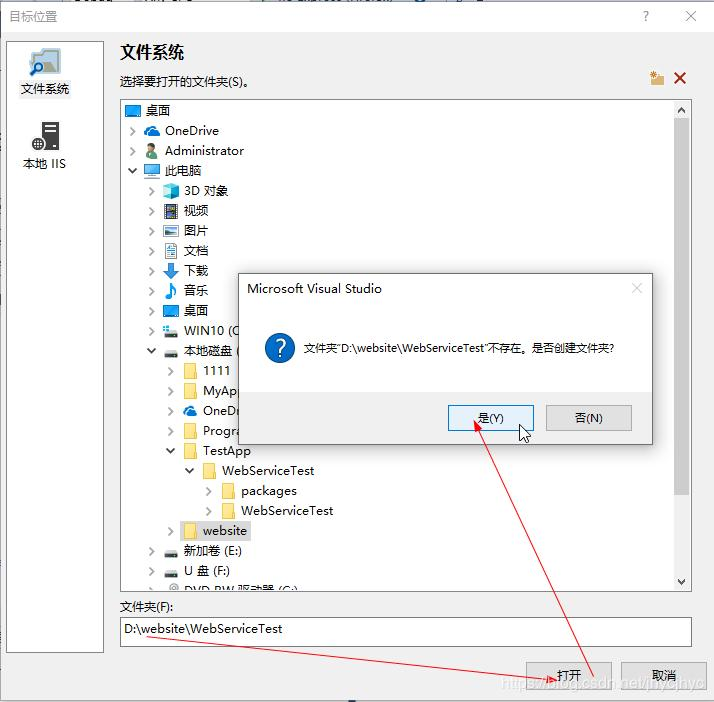
Task: Click the 文件夹(F) path input field
Action: (406, 631)
